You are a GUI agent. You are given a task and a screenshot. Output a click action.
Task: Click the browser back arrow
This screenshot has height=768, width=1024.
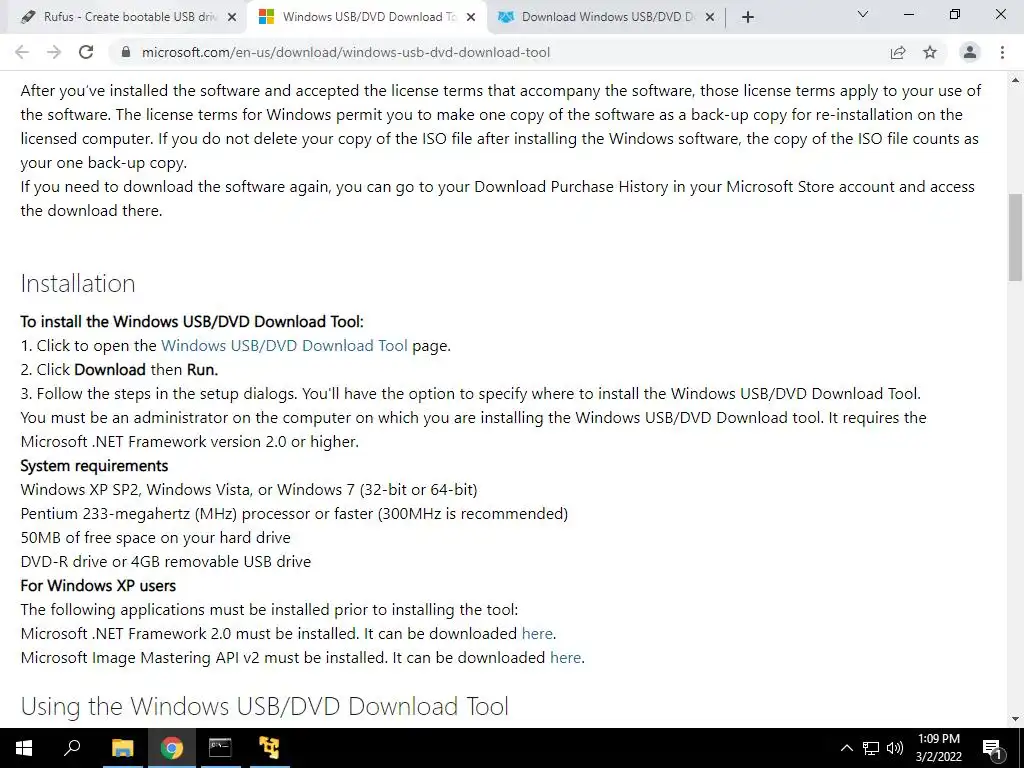tap(22, 52)
